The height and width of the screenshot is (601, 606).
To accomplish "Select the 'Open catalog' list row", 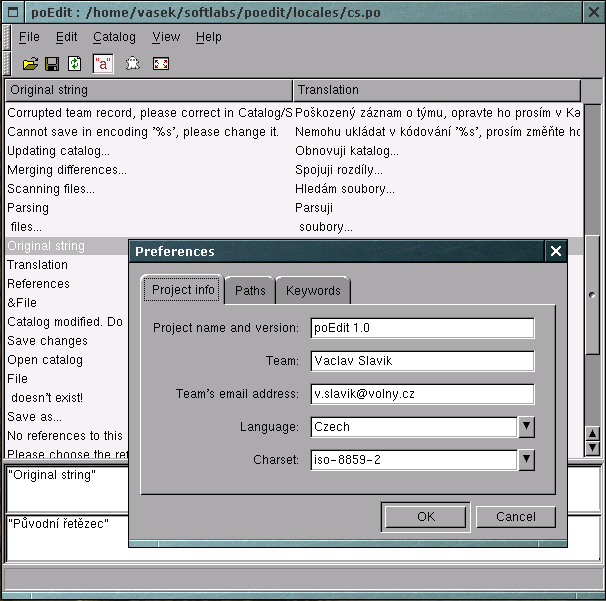I will click(67, 360).
